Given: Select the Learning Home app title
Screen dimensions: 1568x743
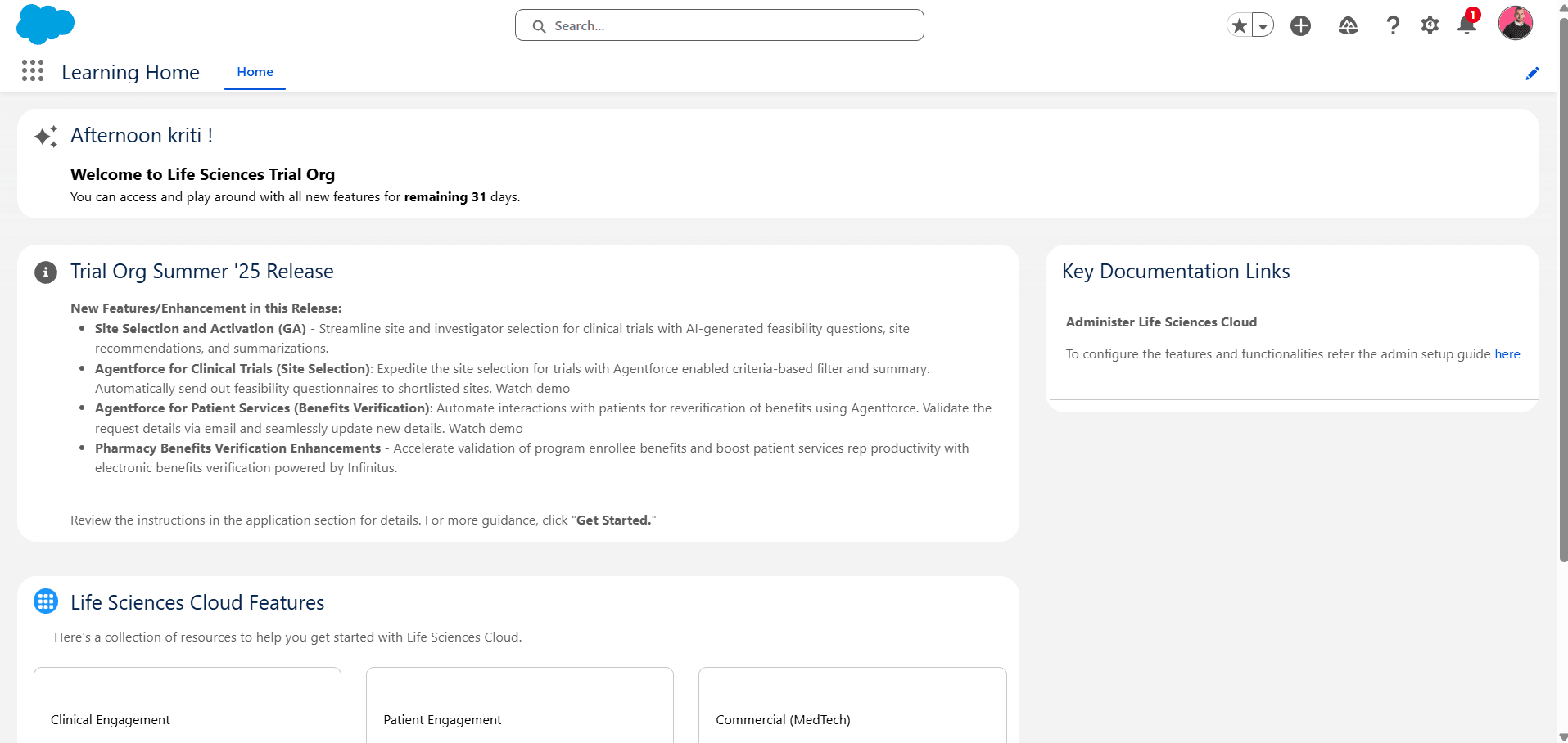Looking at the screenshot, I should click(x=129, y=73).
